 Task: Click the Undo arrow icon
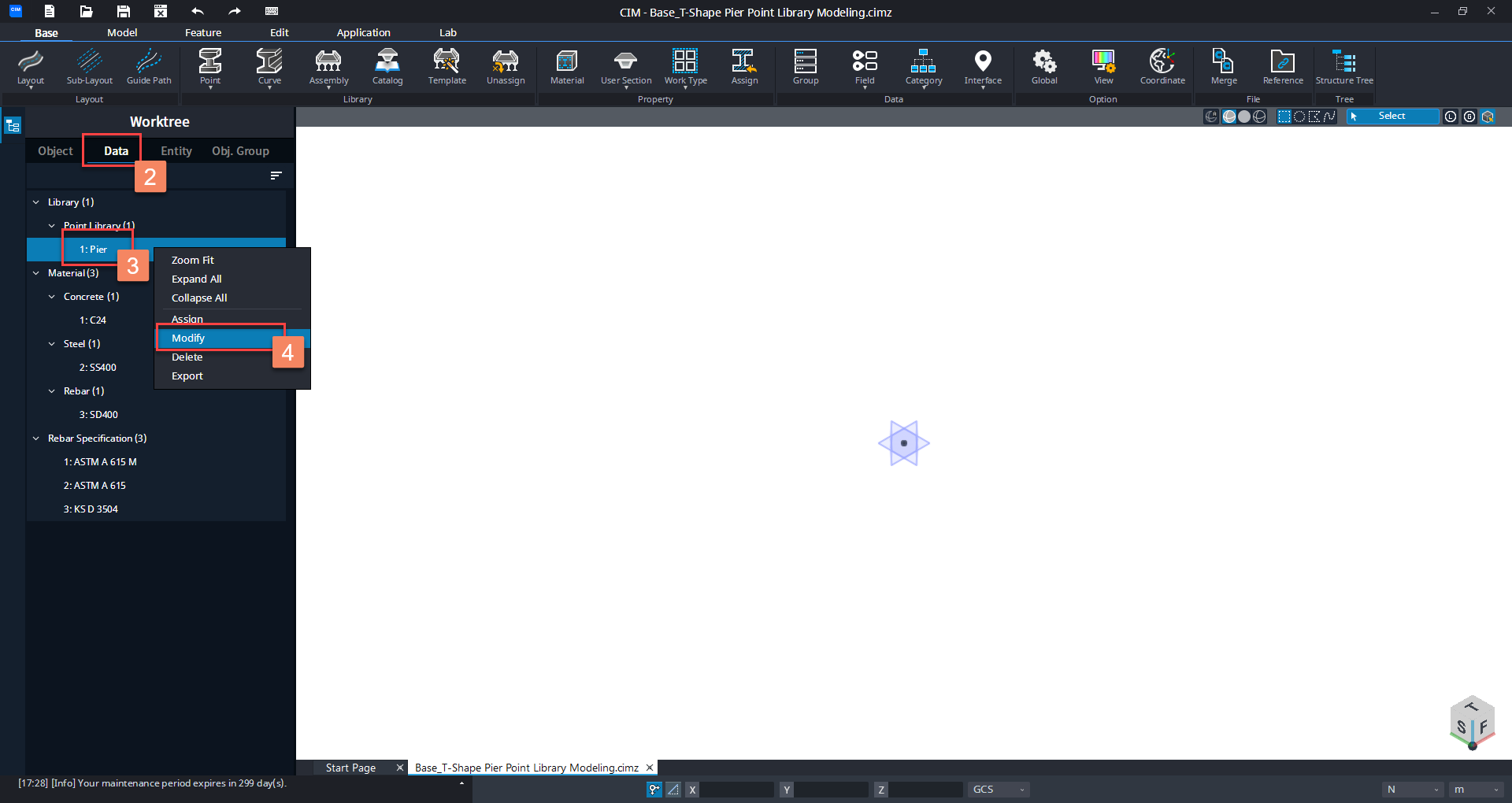pyautogui.click(x=198, y=11)
